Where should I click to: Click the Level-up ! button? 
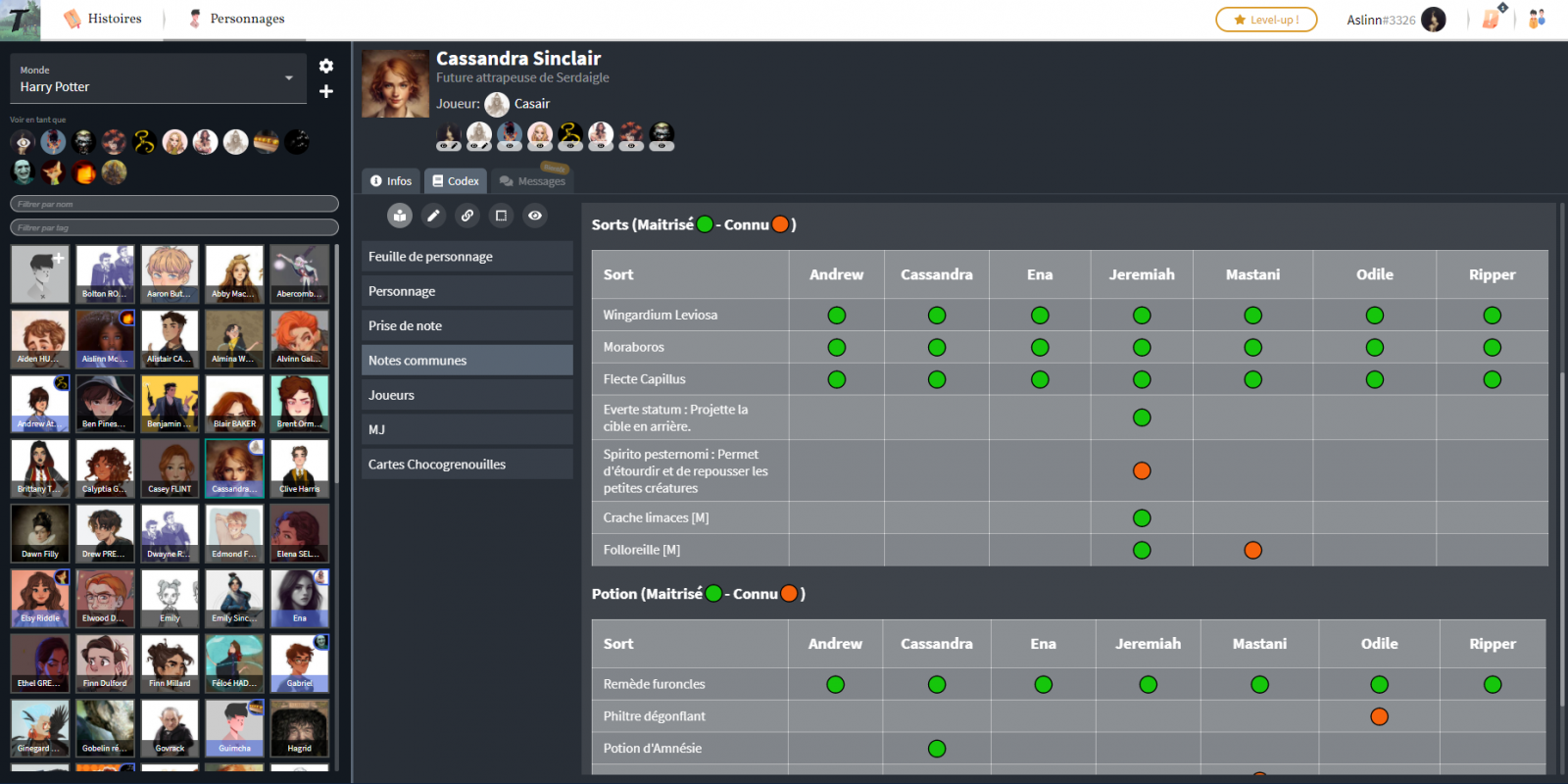[x=1266, y=20]
